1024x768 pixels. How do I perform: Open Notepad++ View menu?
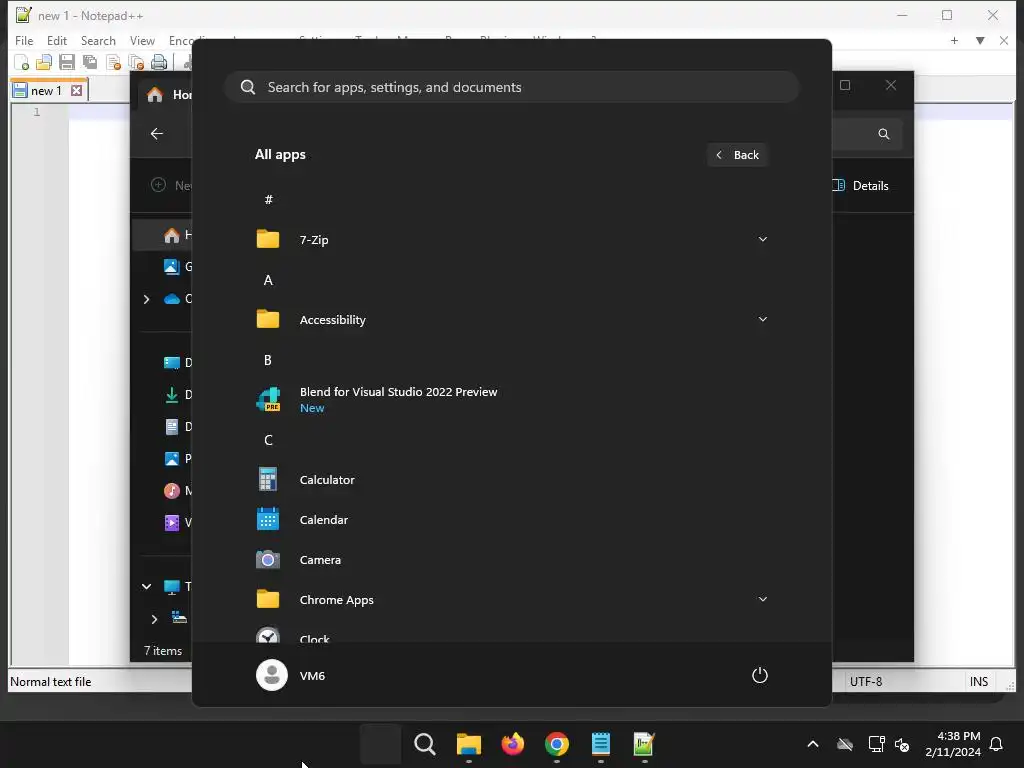tap(142, 40)
